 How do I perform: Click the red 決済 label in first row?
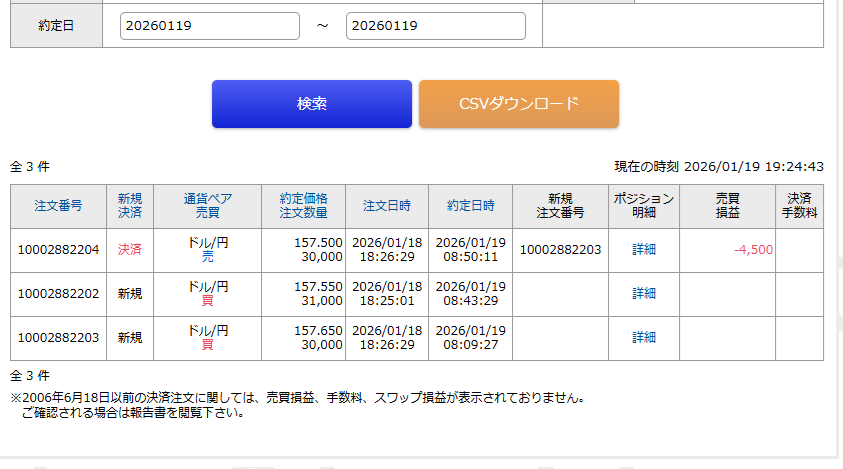point(130,250)
